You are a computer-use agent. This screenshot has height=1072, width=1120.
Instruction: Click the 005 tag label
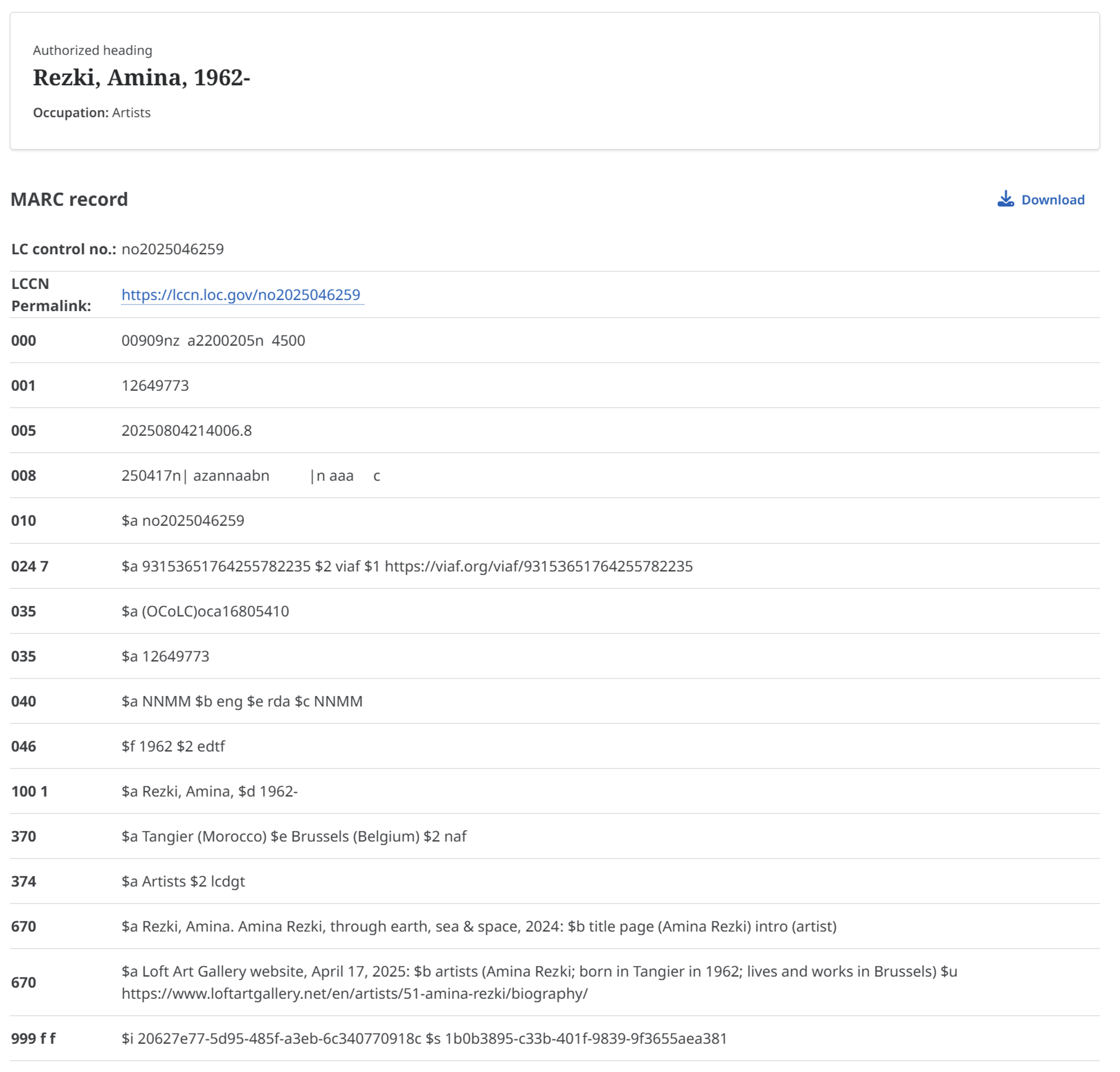[23, 431]
